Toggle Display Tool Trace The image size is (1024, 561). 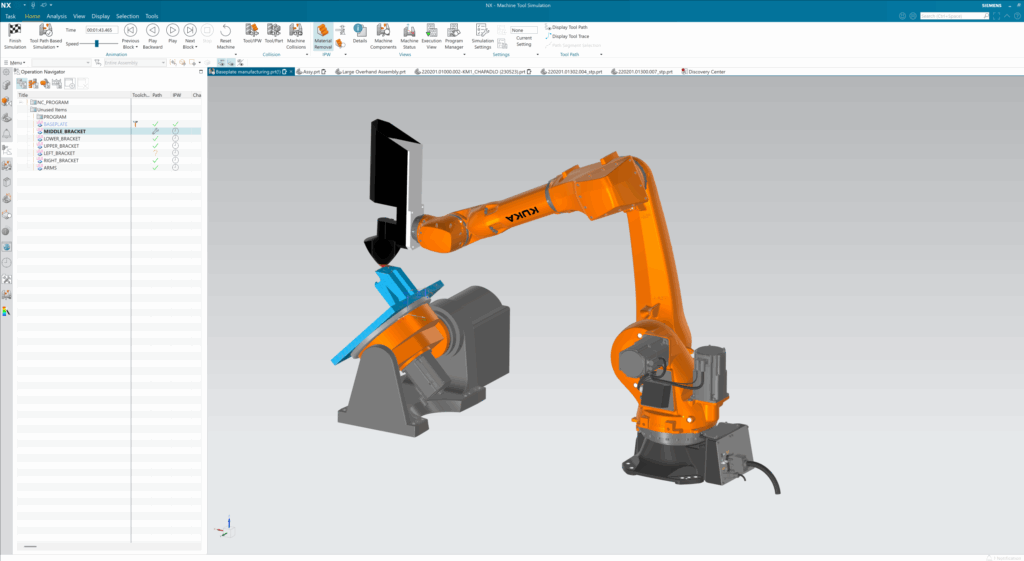[568, 37]
